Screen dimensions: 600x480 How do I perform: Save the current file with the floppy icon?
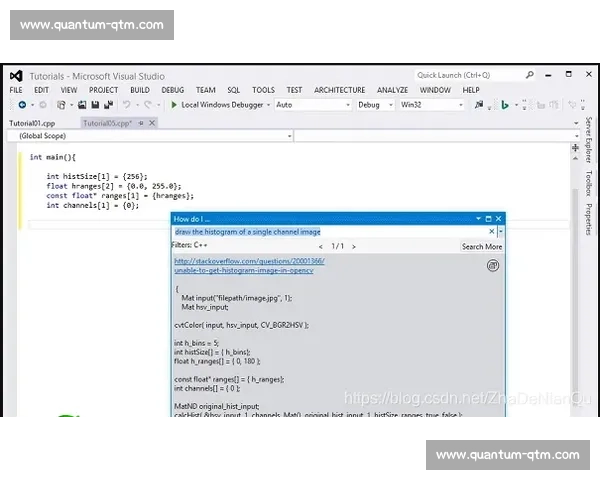click(95, 105)
